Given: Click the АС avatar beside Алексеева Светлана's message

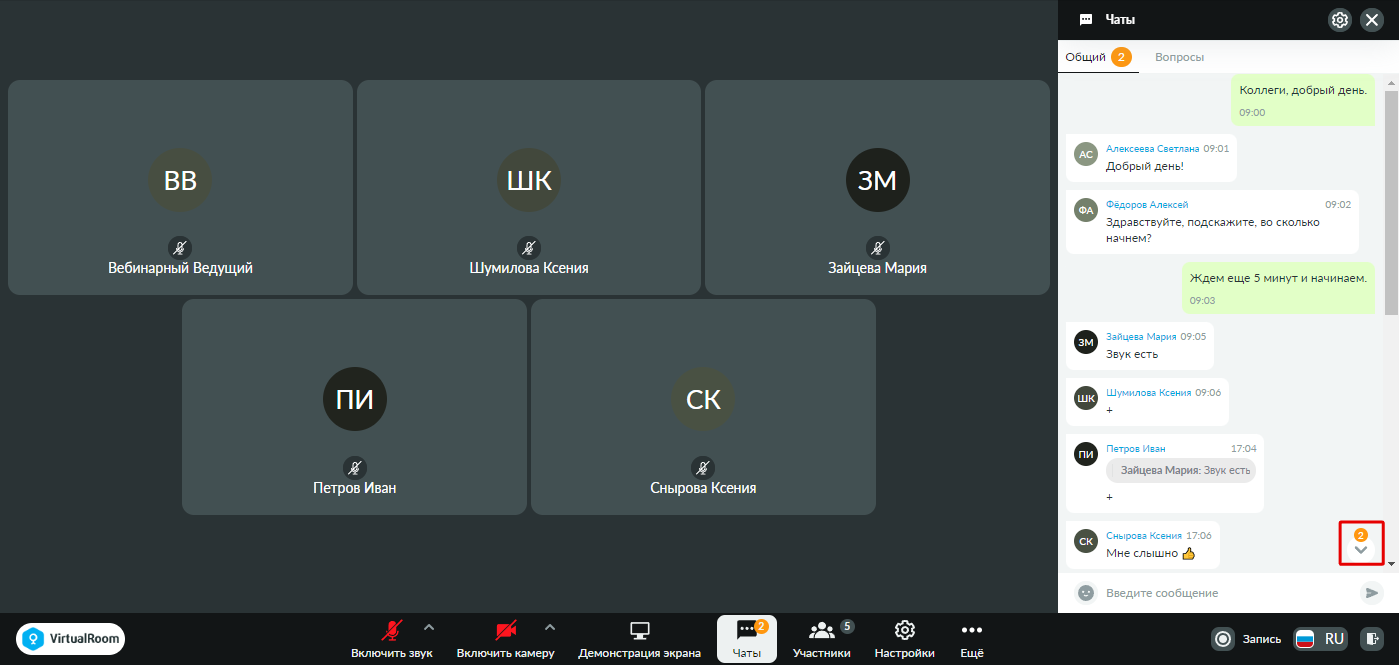Looking at the screenshot, I should (1085, 154).
